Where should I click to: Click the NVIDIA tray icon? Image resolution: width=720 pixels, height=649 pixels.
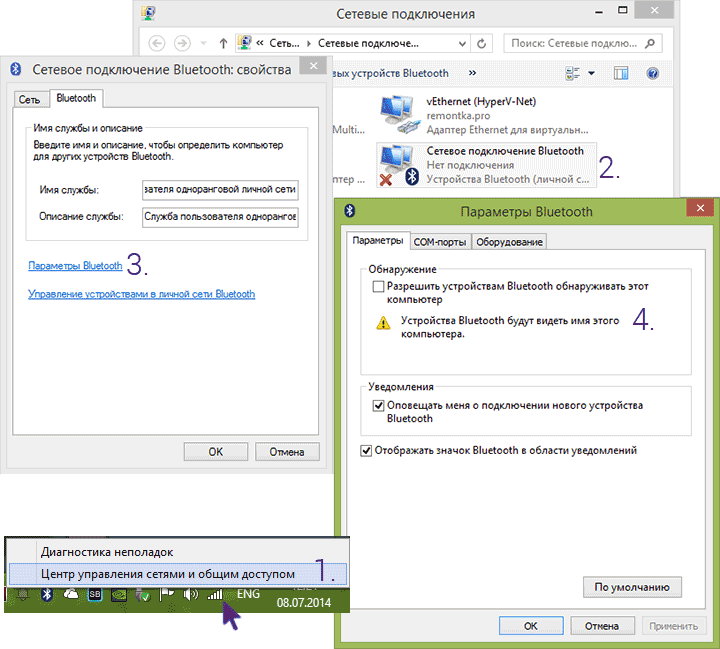click(x=120, y=595)
